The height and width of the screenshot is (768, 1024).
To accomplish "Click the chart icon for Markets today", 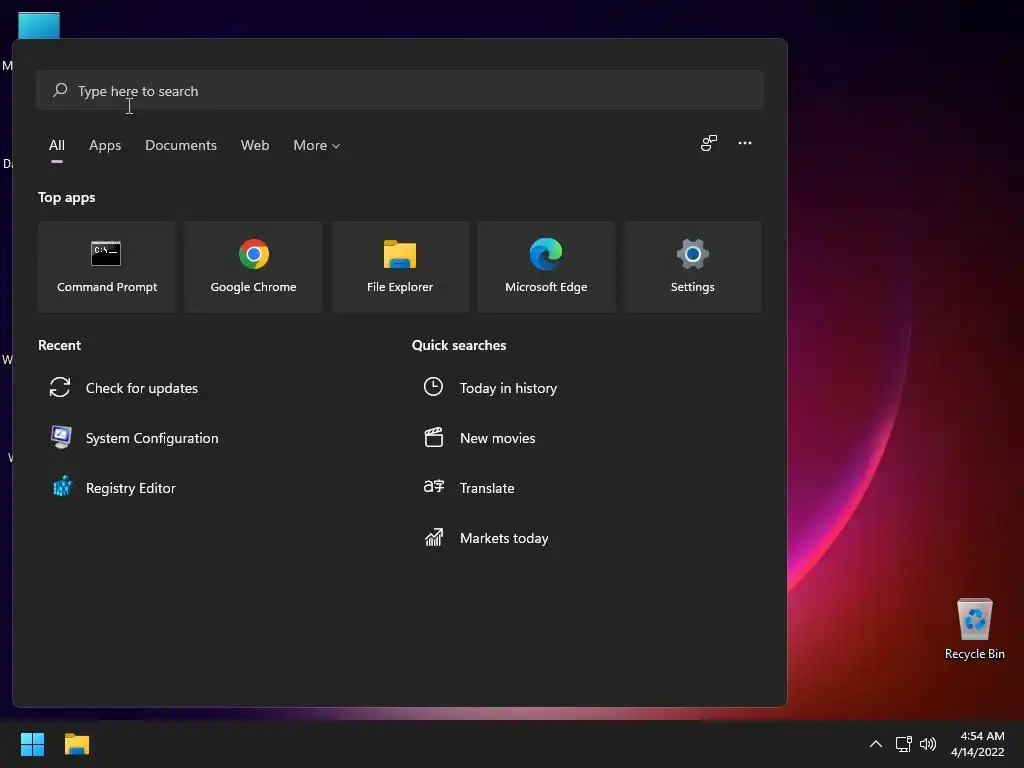I will 434,537.
